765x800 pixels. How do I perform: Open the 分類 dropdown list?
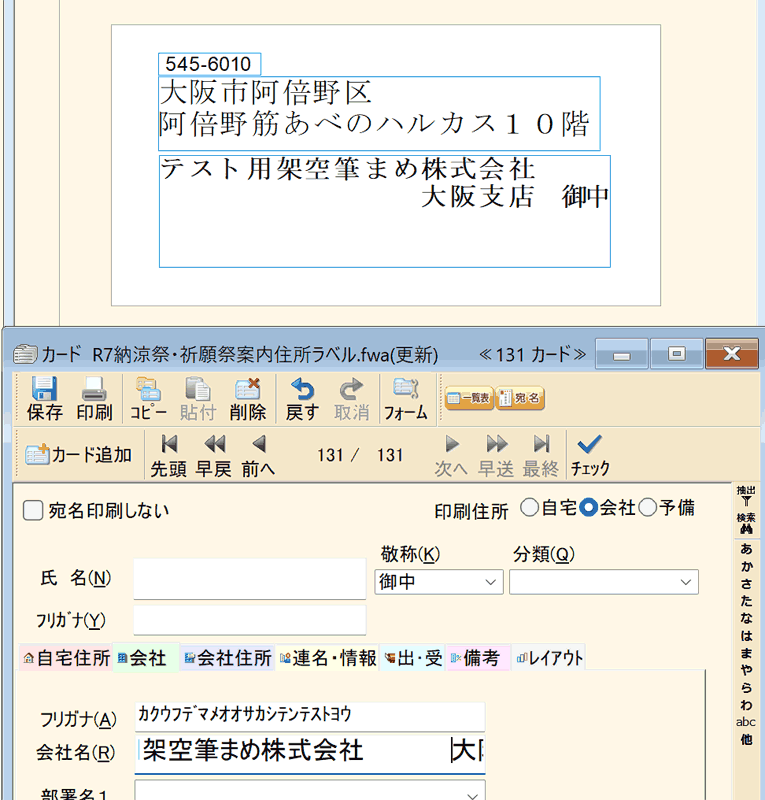pos(686,581)
